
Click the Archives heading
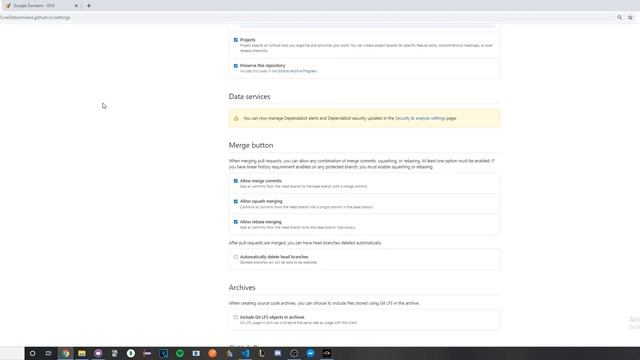point(242,288)
